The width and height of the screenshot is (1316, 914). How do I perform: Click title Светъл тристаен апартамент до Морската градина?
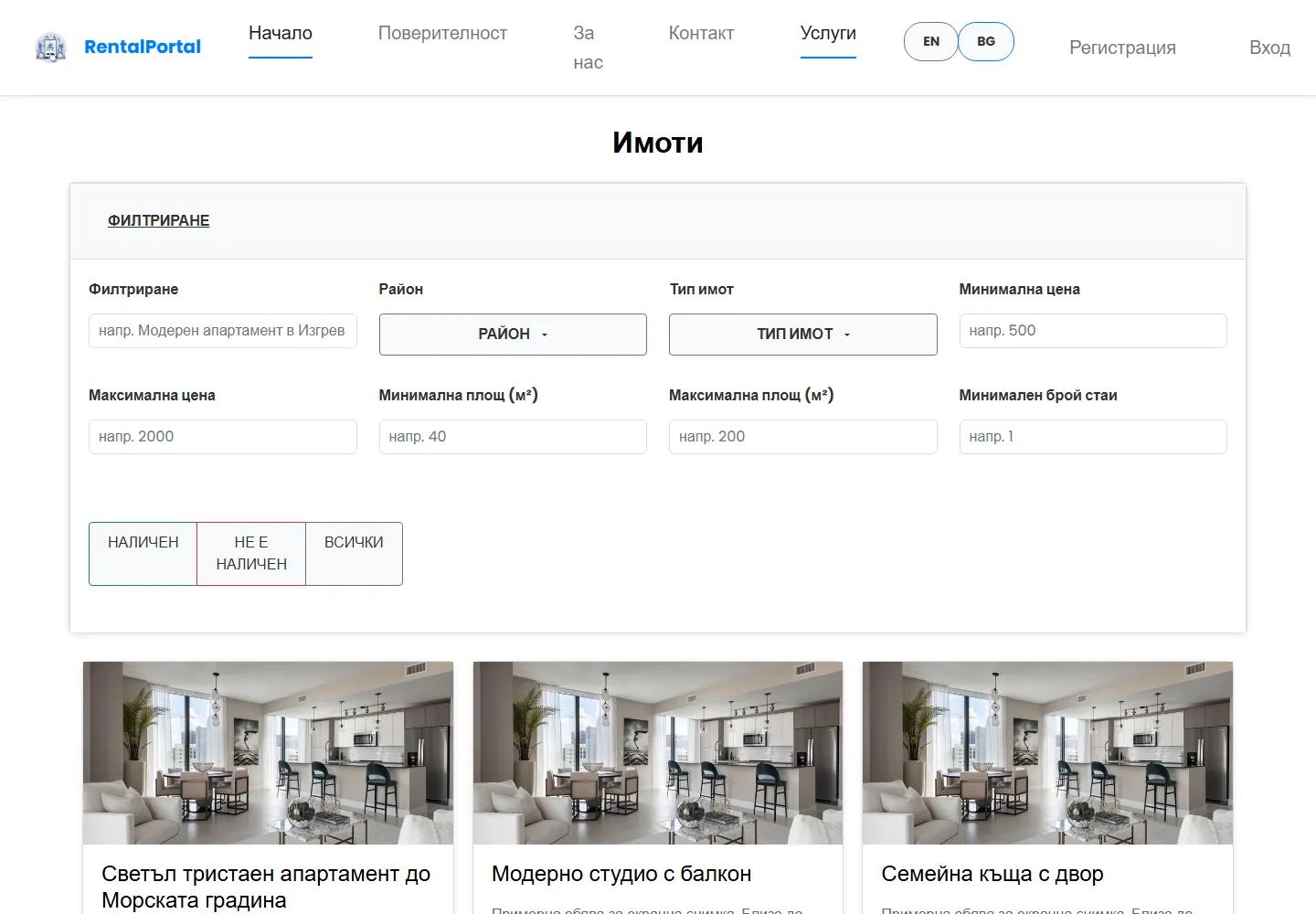pos(266,887)
